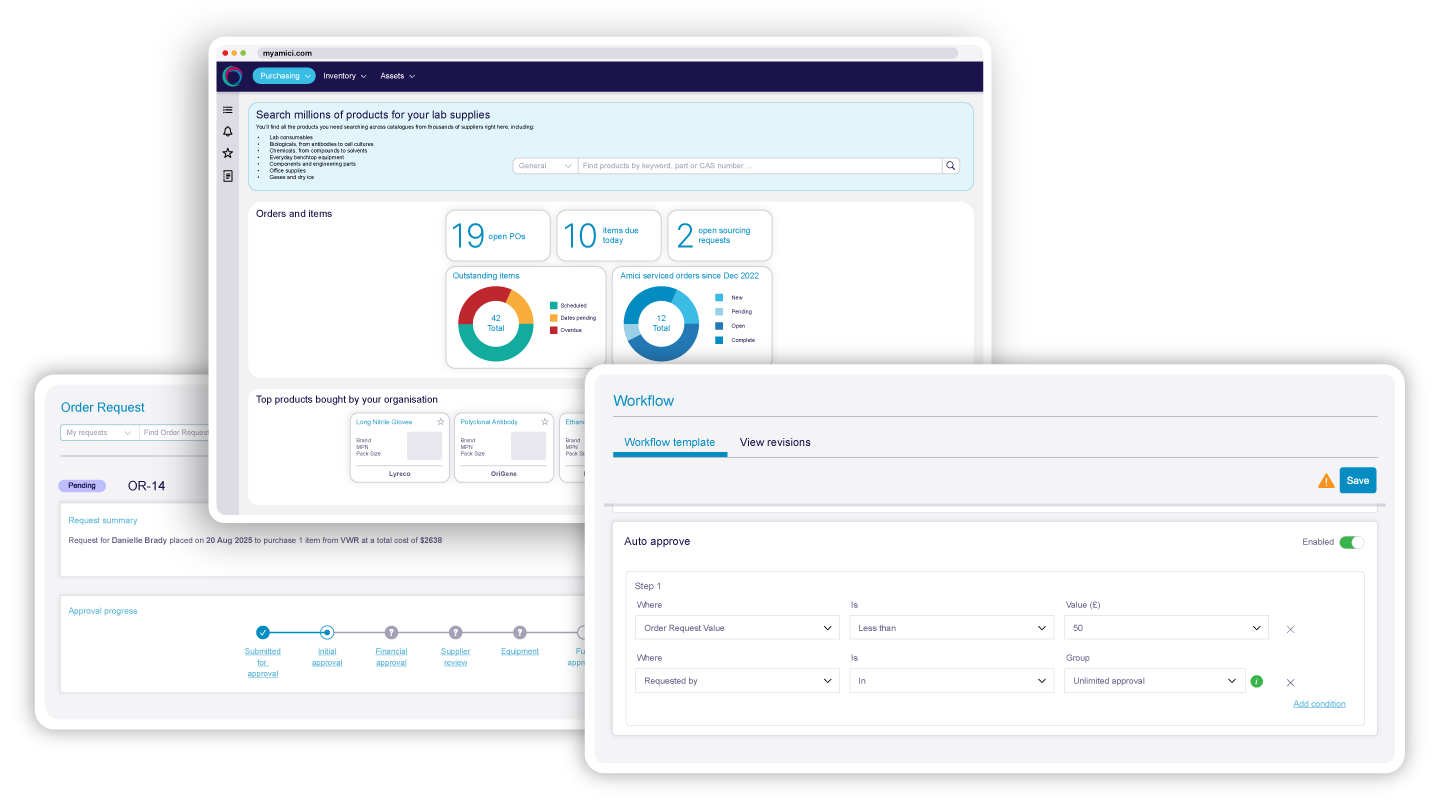Viewport: 1440px width, 809px height.
Task: Click the Add condition link
Action: (1319, 704)
